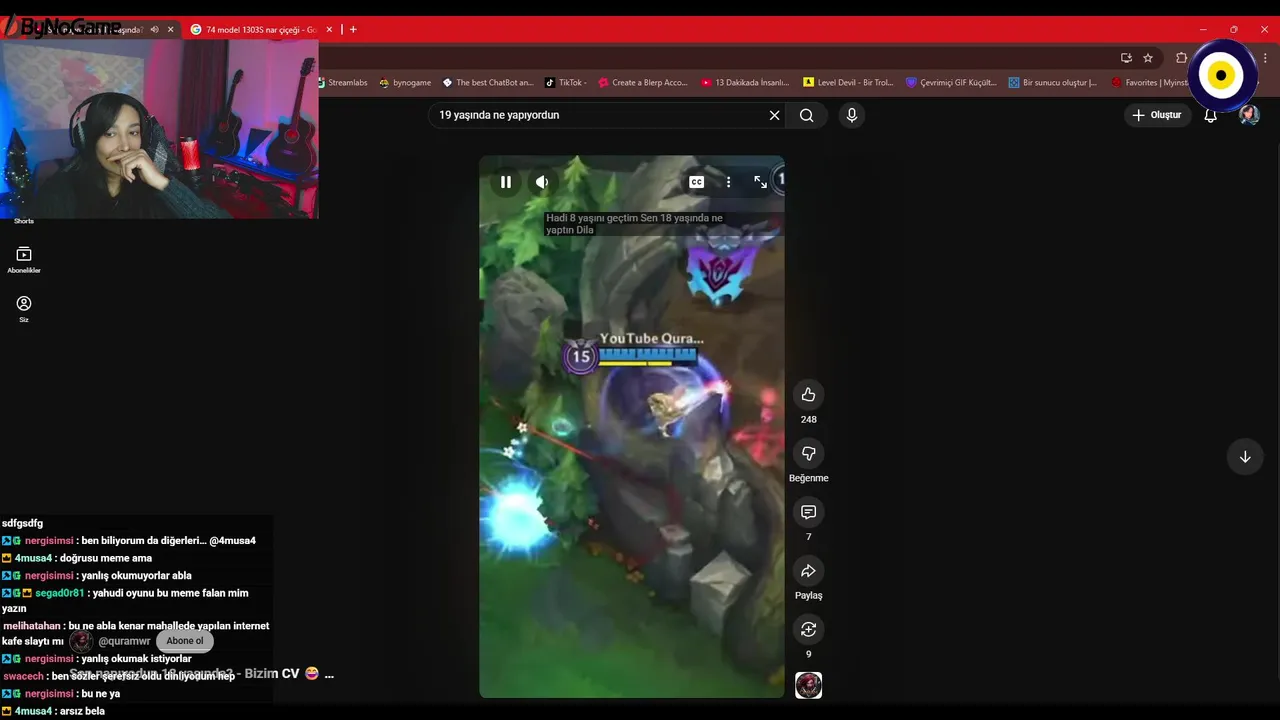Open YouTube notifications bell
The width and height of the screenshot is (1280, 720).
point(1210,115)
